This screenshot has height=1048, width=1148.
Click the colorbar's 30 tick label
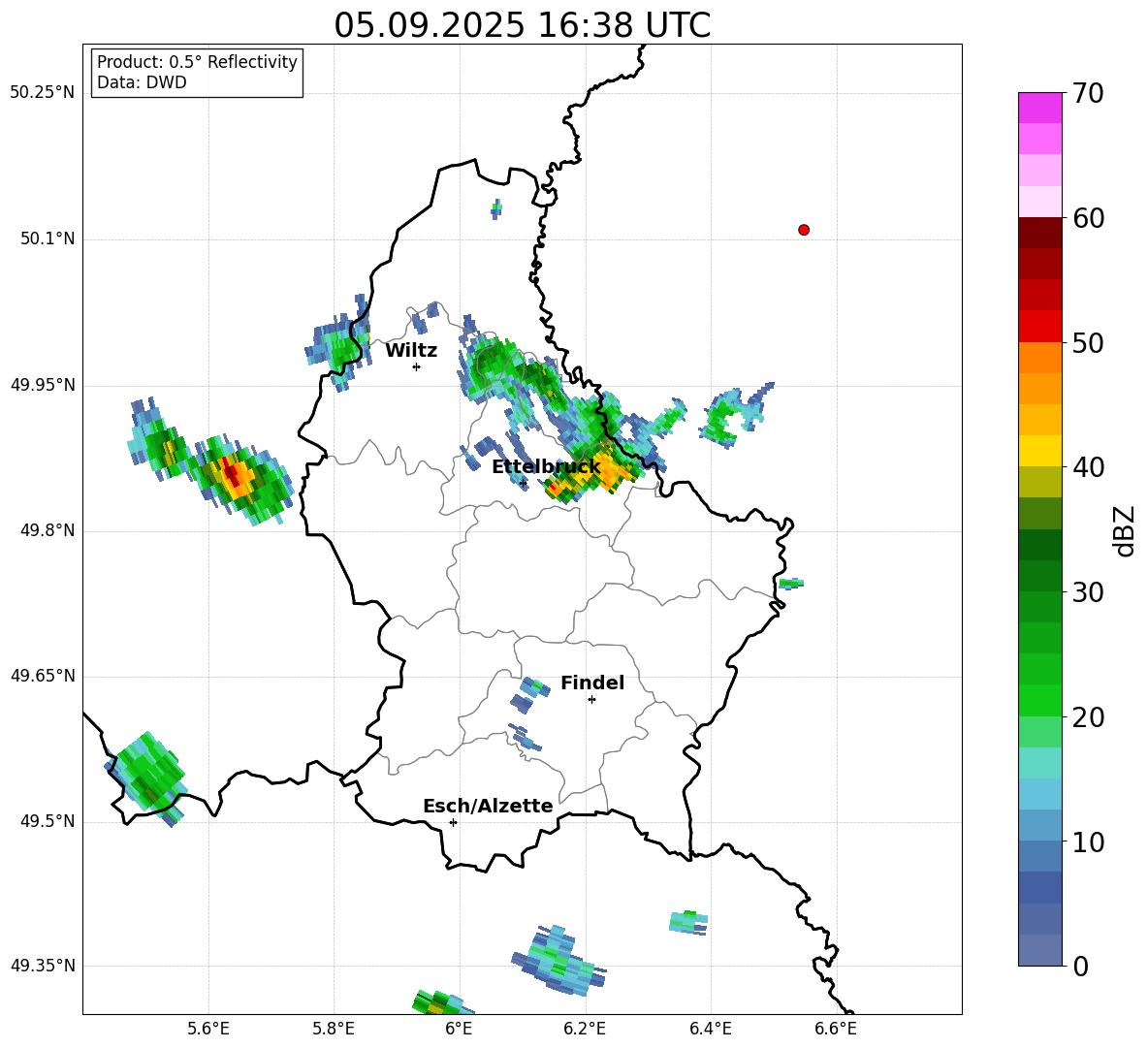pyautogui.click(x=1088, y=592)
